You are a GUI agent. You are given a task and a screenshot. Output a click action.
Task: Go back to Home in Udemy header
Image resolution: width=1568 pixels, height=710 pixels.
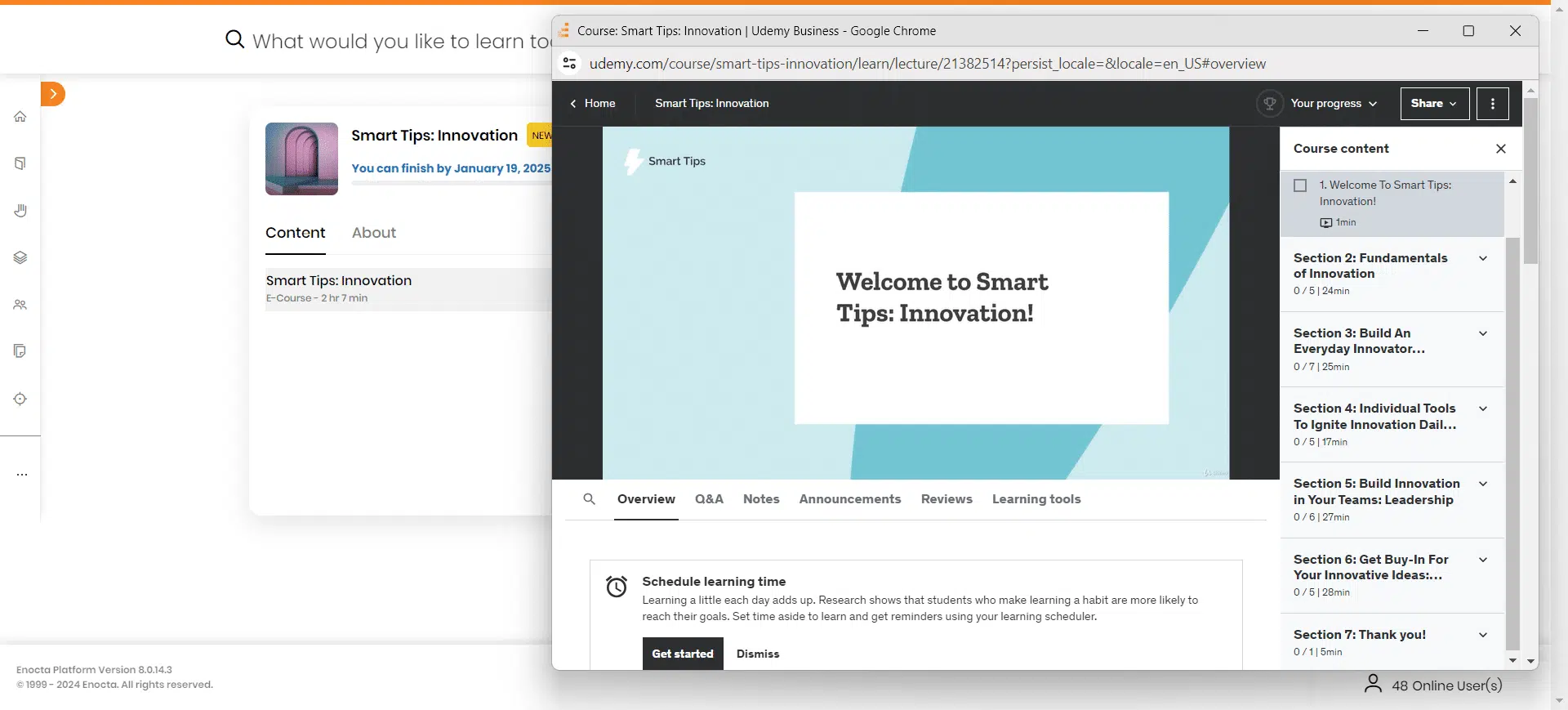point(592,104)
